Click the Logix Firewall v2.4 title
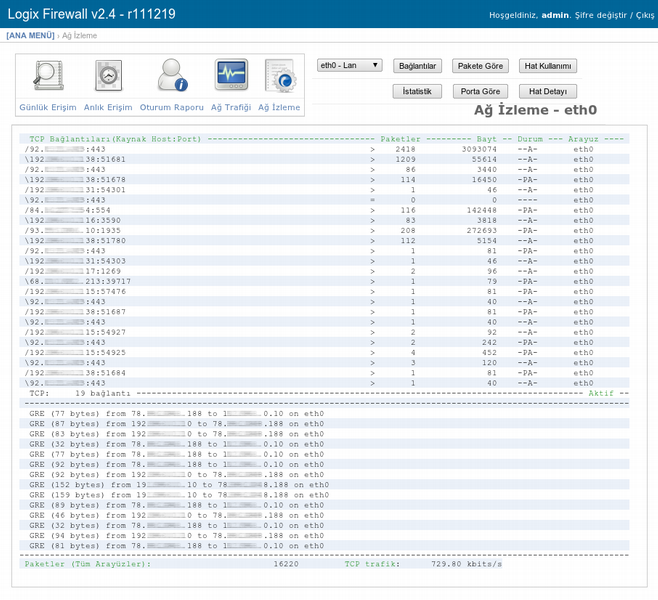 click(91, 14)
